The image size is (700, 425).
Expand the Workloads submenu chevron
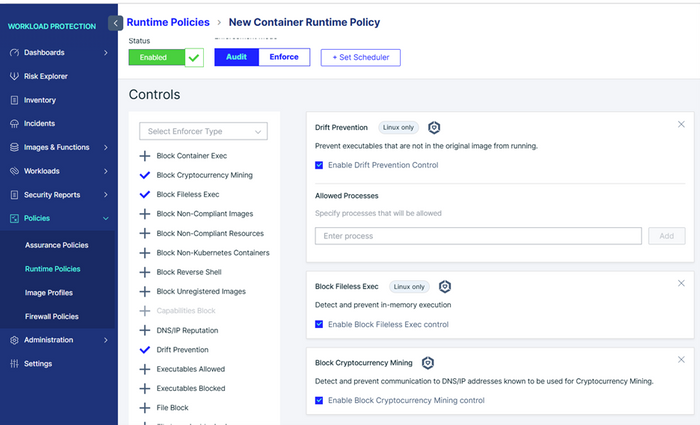106,171
